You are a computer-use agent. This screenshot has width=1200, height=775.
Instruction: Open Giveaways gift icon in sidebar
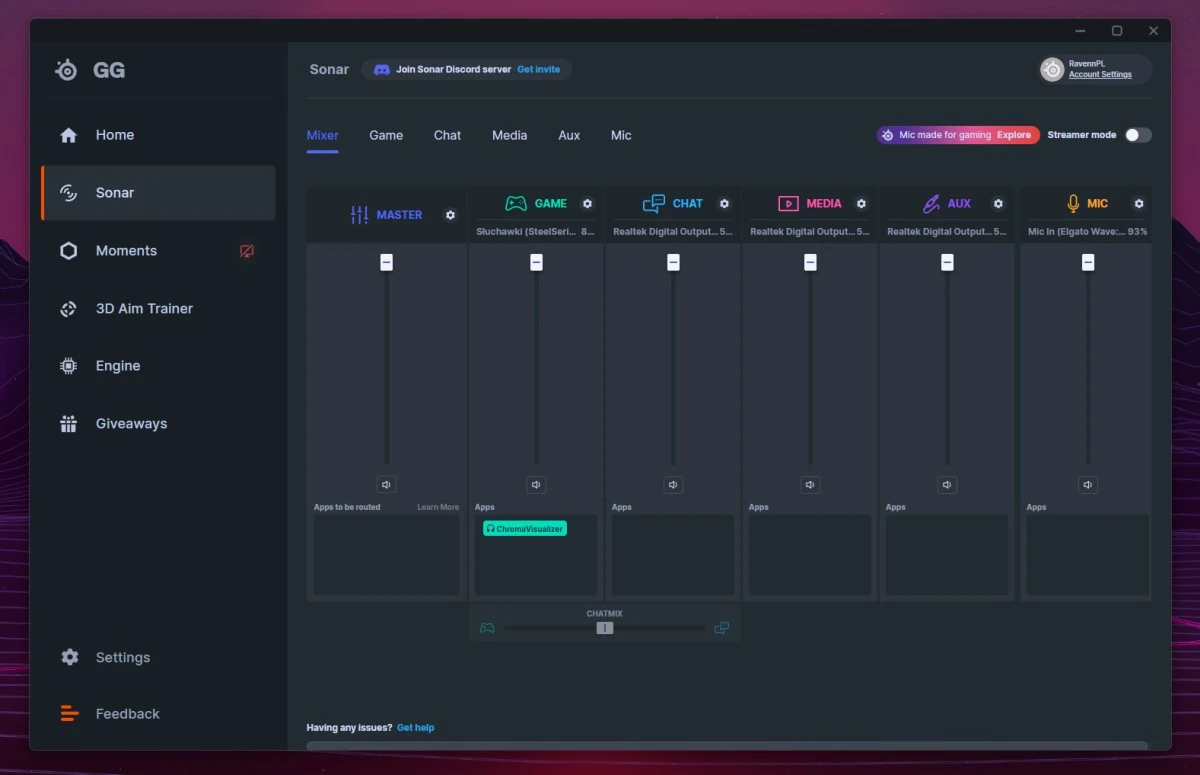(69, 424)
